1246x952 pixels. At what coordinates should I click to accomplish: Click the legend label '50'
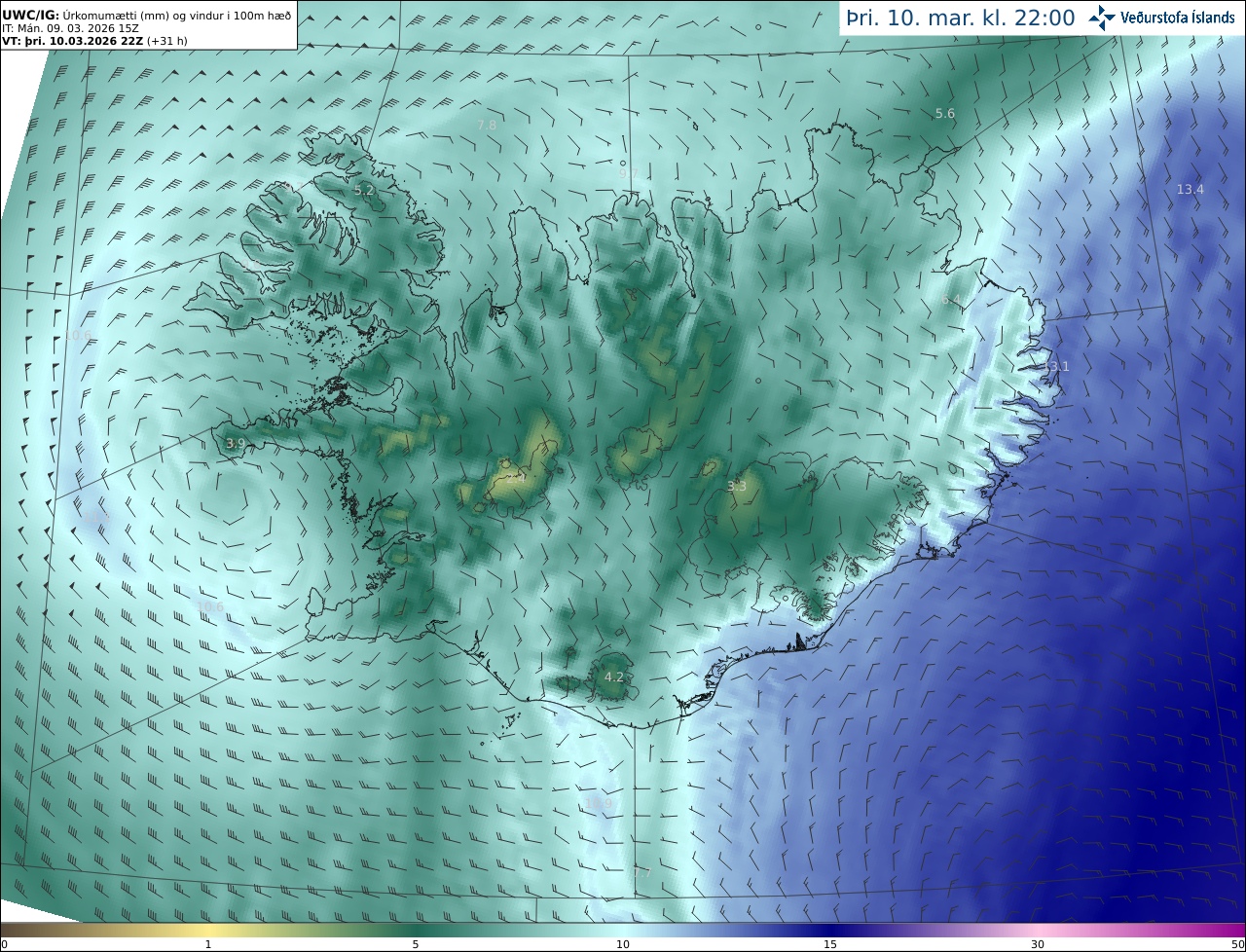pos(1237,944)
